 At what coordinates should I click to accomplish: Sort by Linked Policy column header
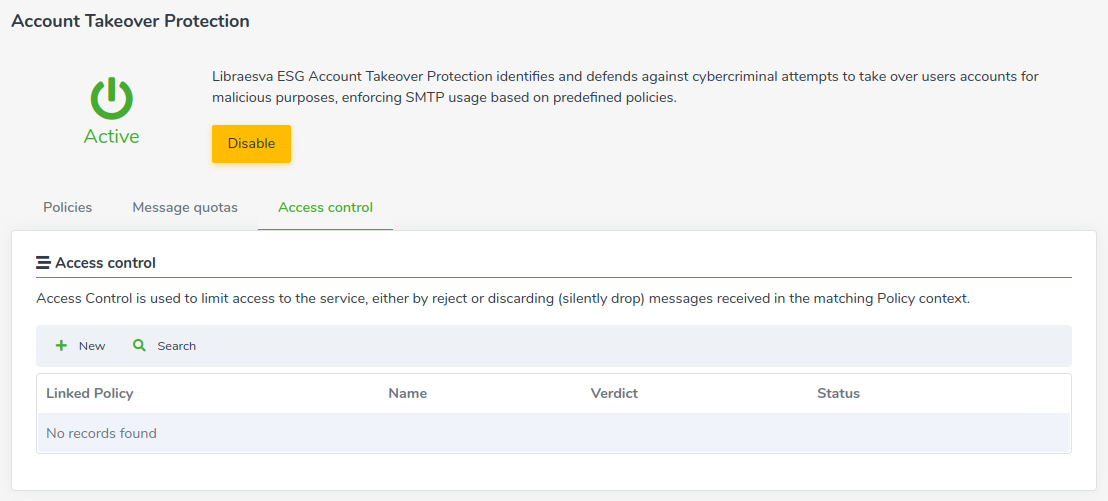90,394
